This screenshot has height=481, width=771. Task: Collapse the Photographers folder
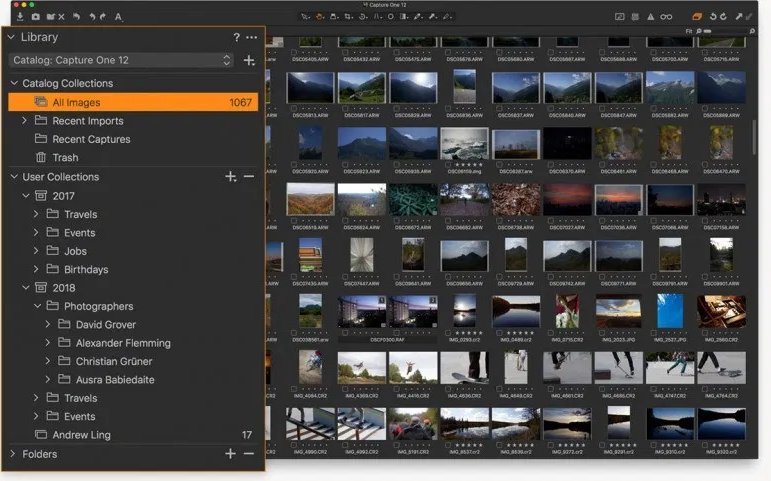pos(37,306)
